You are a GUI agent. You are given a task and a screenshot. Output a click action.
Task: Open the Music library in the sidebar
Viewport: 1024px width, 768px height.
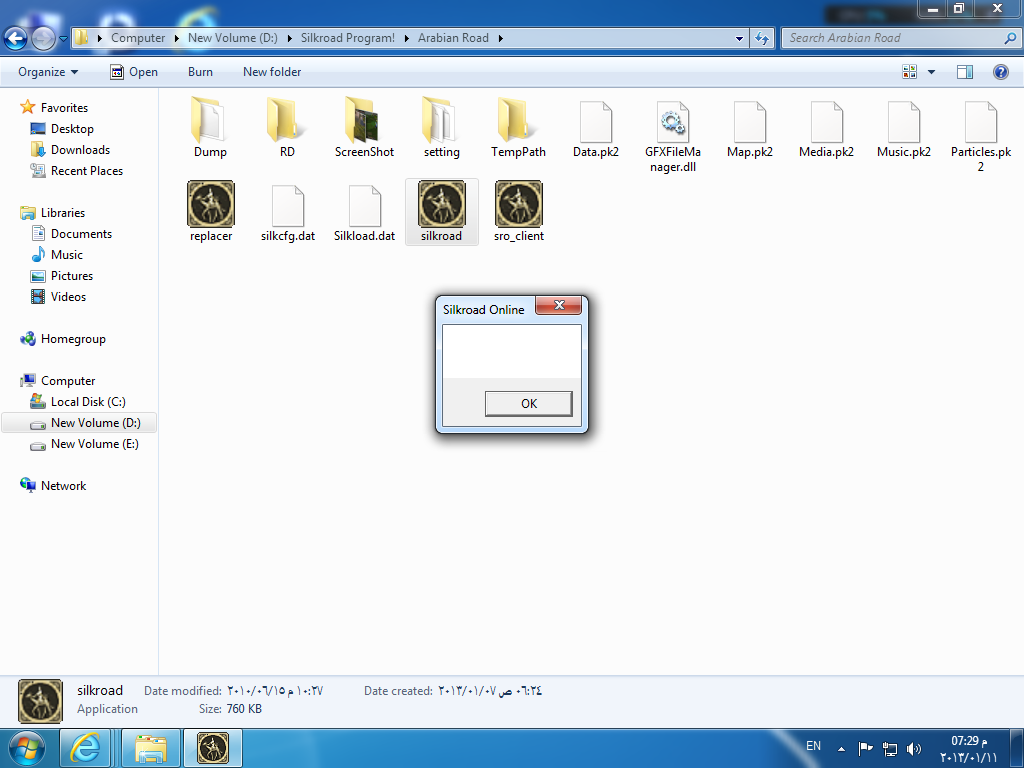tap(67, 255)
